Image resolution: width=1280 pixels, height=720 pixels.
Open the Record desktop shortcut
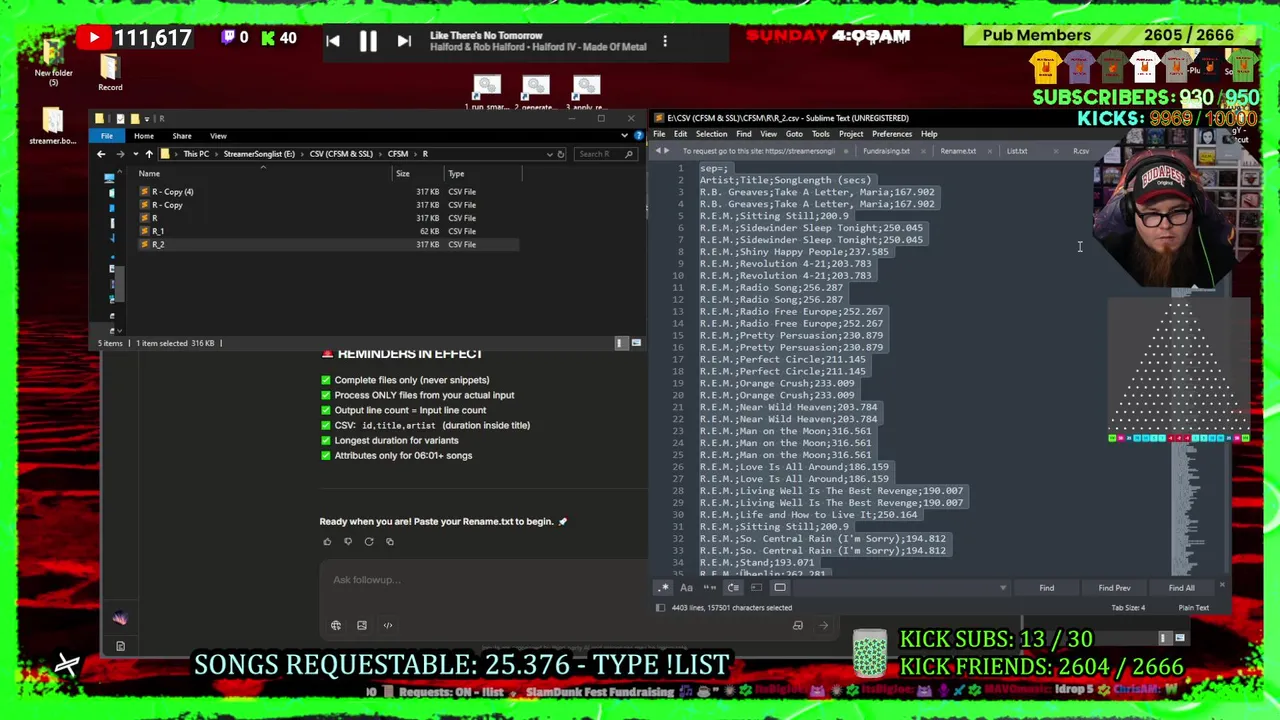[110, 73]
